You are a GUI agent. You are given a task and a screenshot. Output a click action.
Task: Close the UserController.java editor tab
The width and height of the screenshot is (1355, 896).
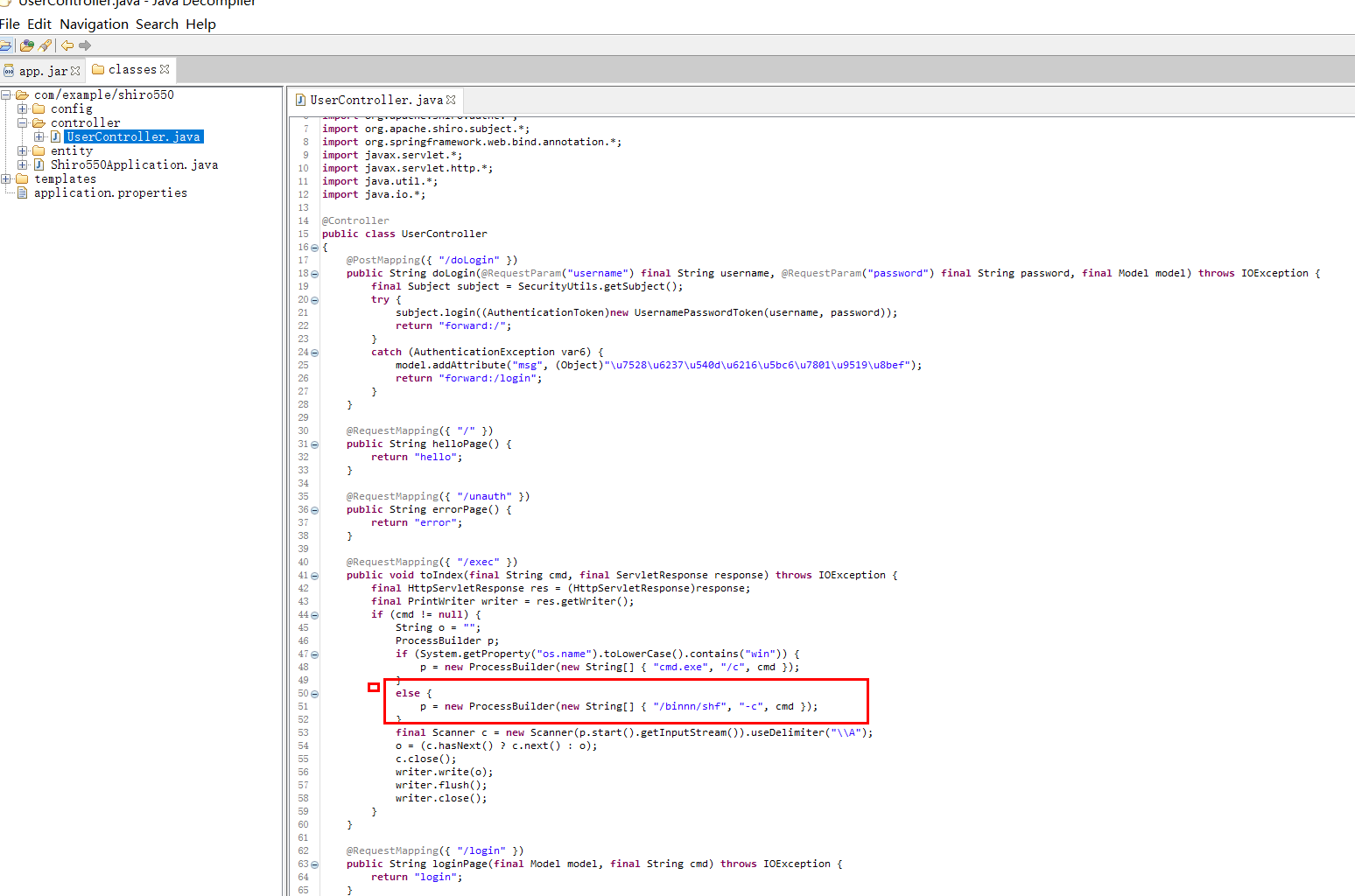(451, 100)
